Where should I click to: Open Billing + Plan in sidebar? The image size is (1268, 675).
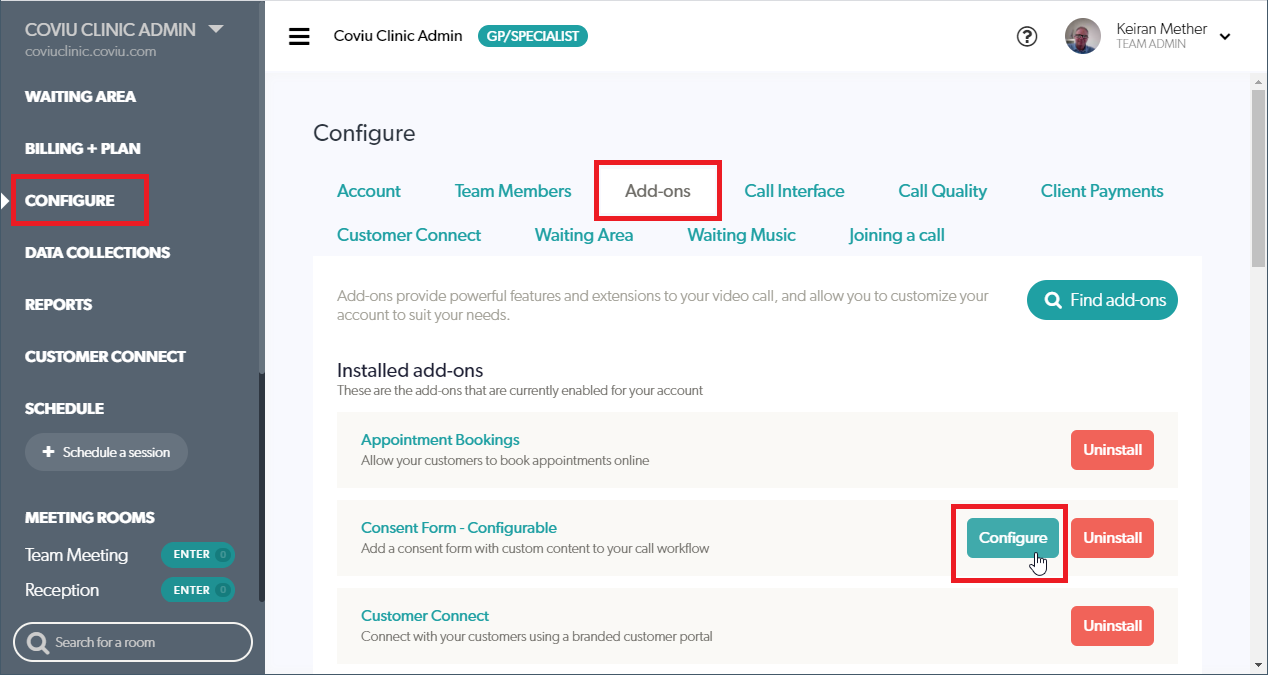(x=83, y=149)
